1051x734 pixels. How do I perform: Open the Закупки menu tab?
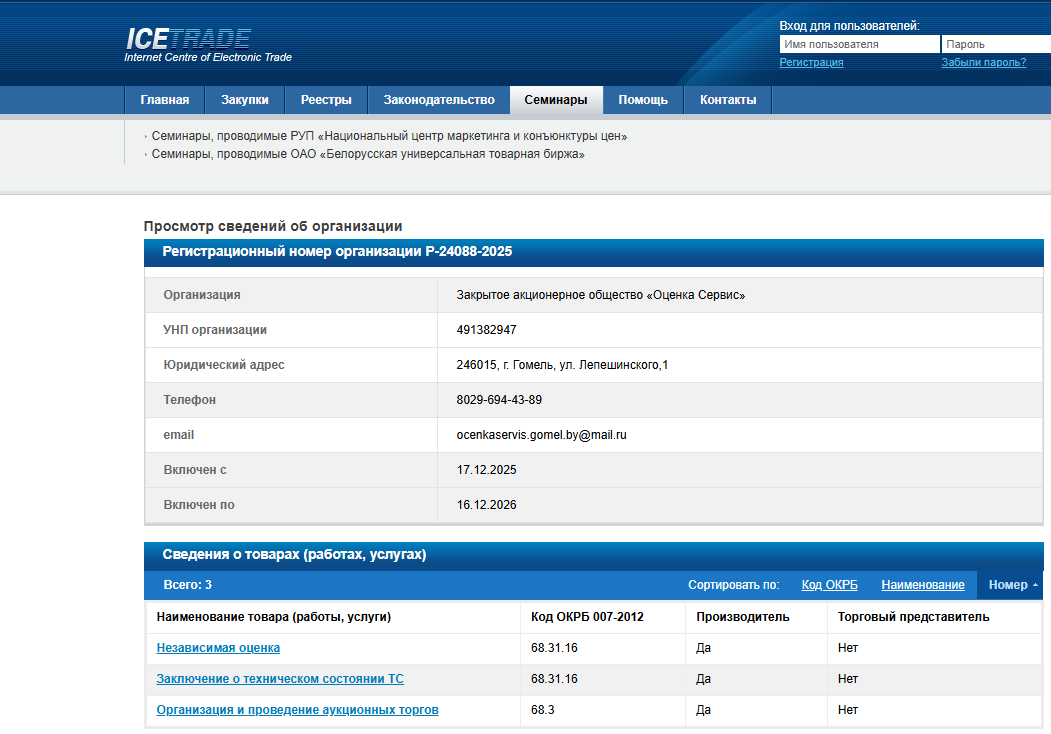coord(244,100)
